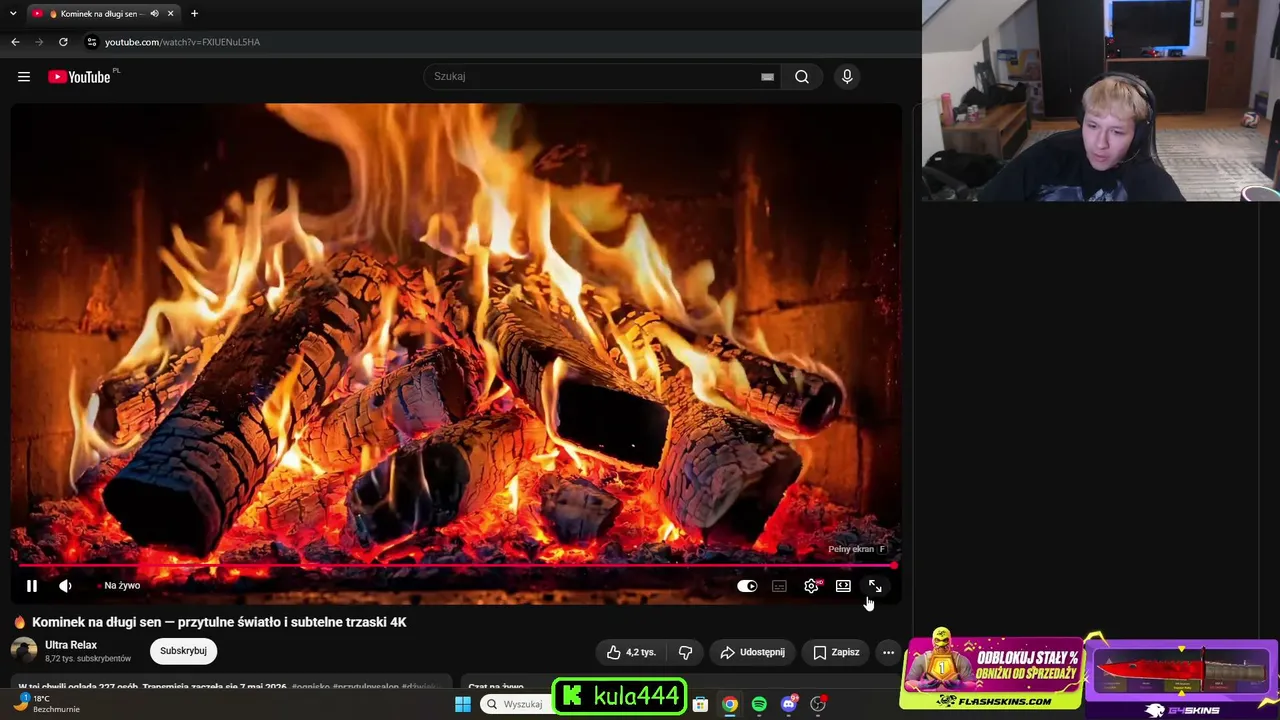Screen dimensions: 1280x720
Task: Click the '8,72 tys. subskrybentów' subscriber count
Action: tap(88, 659)
